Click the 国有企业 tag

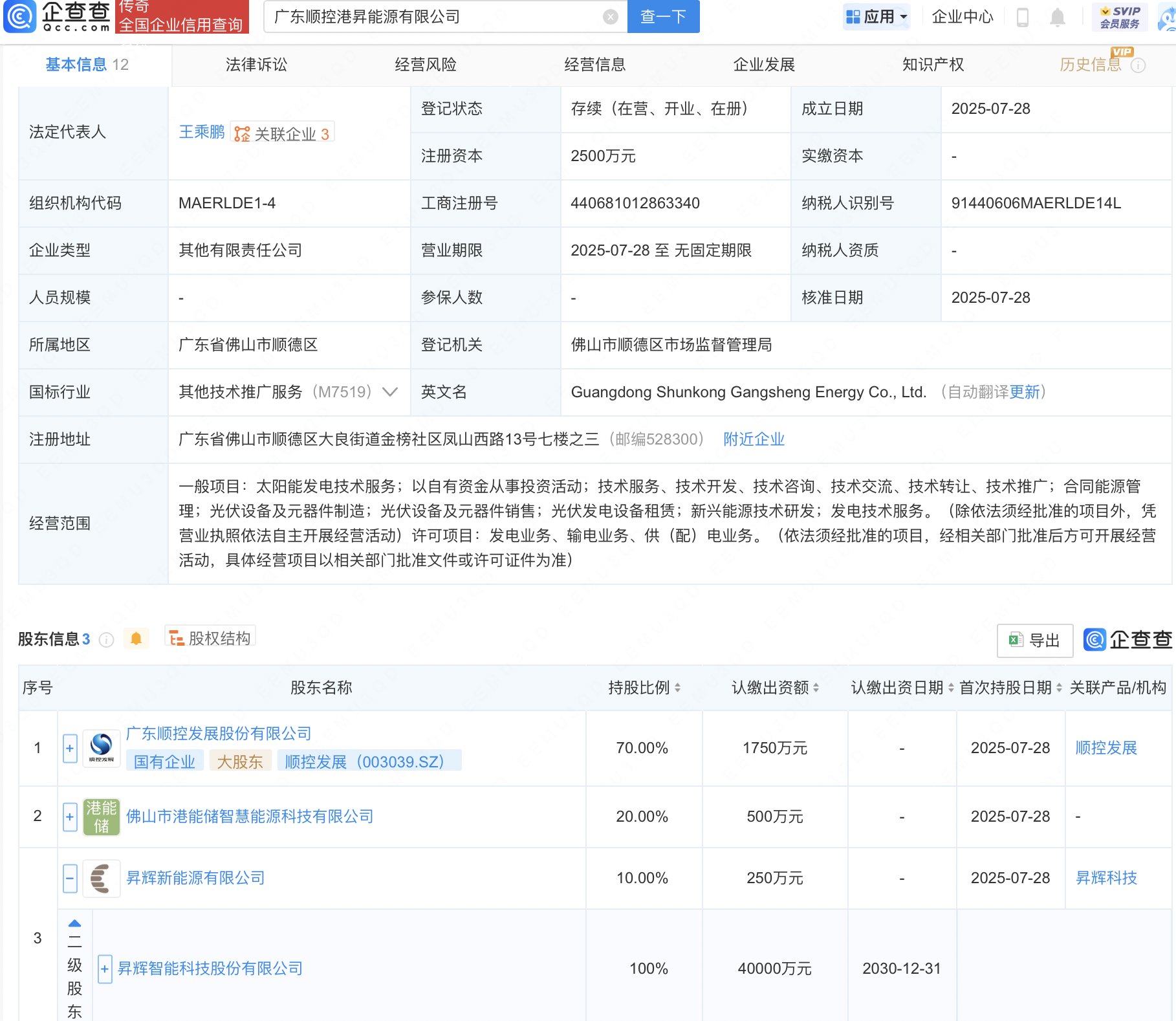(165, 762)
